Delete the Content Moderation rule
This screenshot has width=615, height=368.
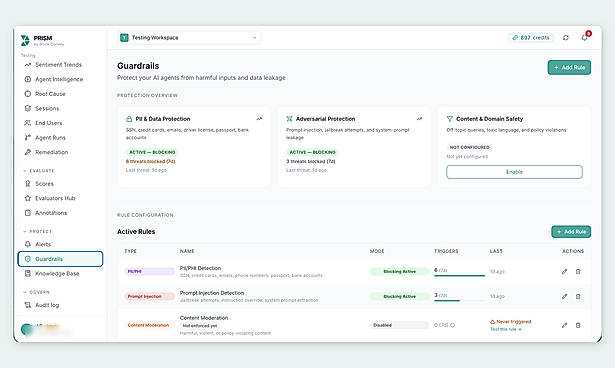[578, 325]
